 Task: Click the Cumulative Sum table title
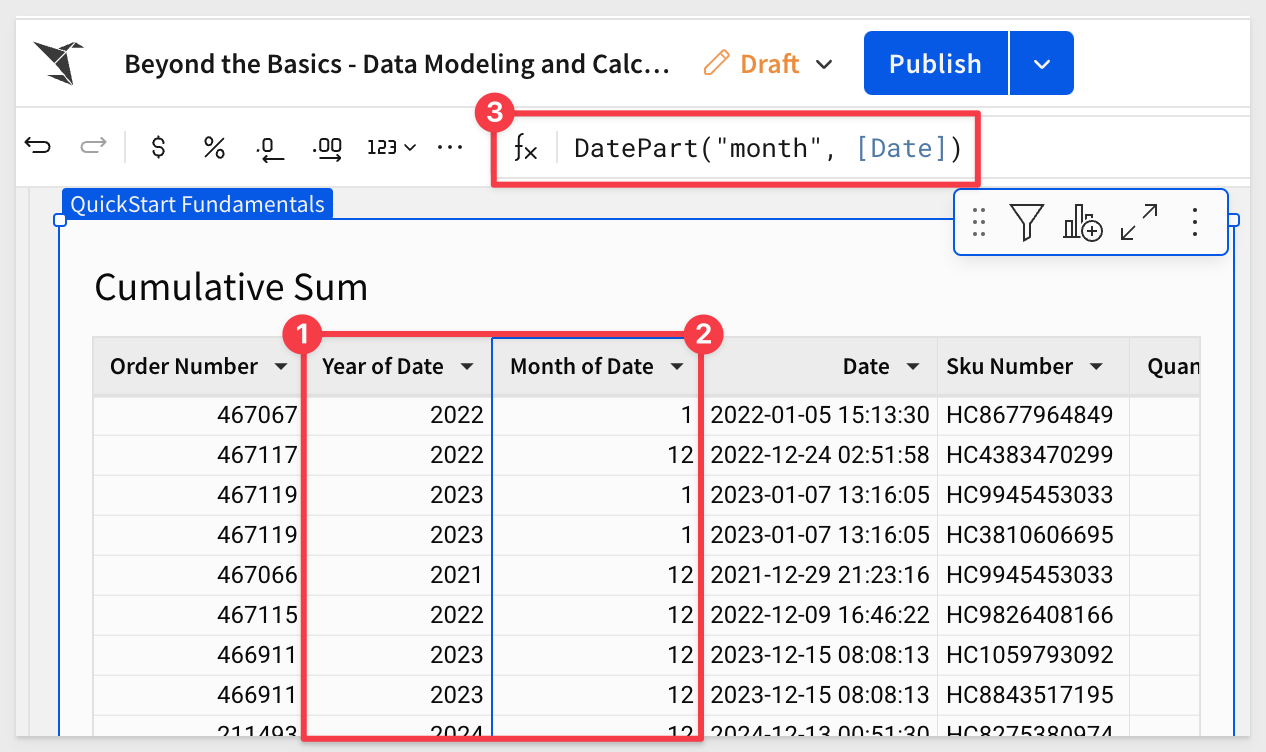pos(231,288)
